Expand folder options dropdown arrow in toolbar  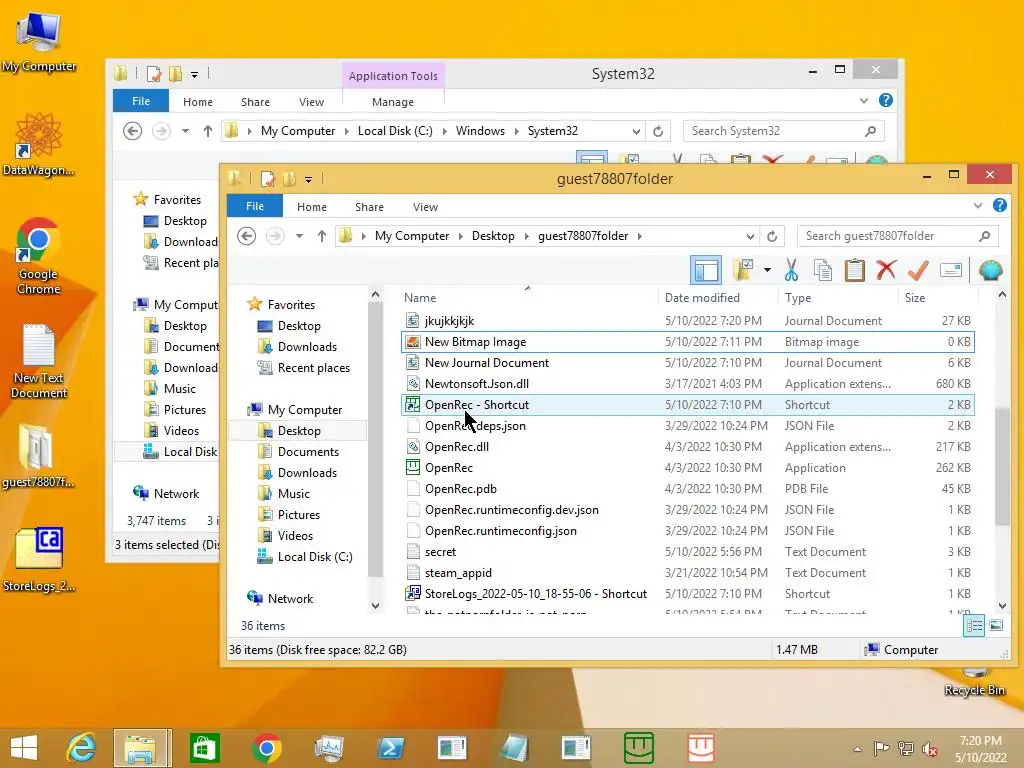pyautogui.click(x=767, y=270)
